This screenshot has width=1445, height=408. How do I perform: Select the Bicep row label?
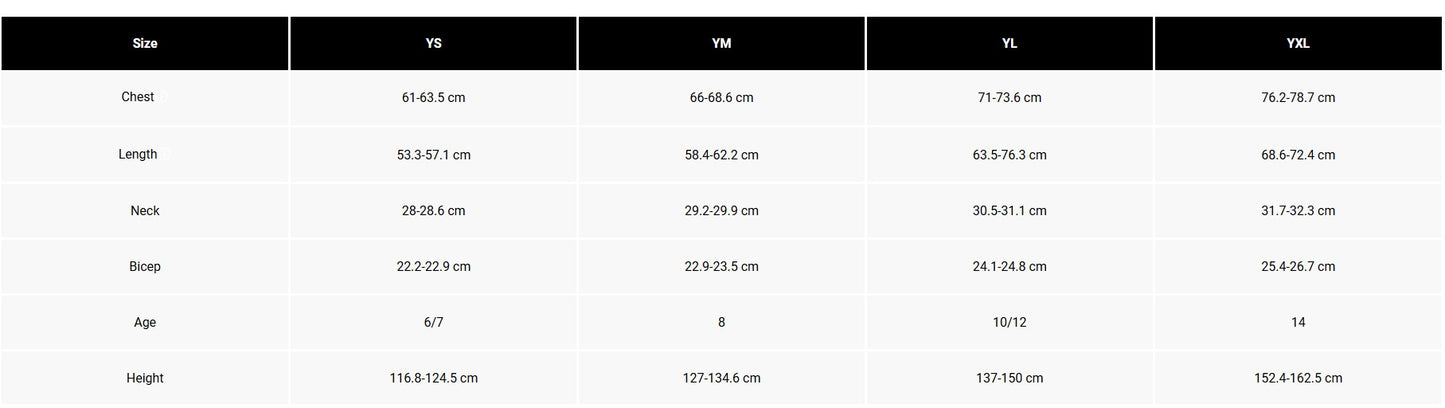145,267
